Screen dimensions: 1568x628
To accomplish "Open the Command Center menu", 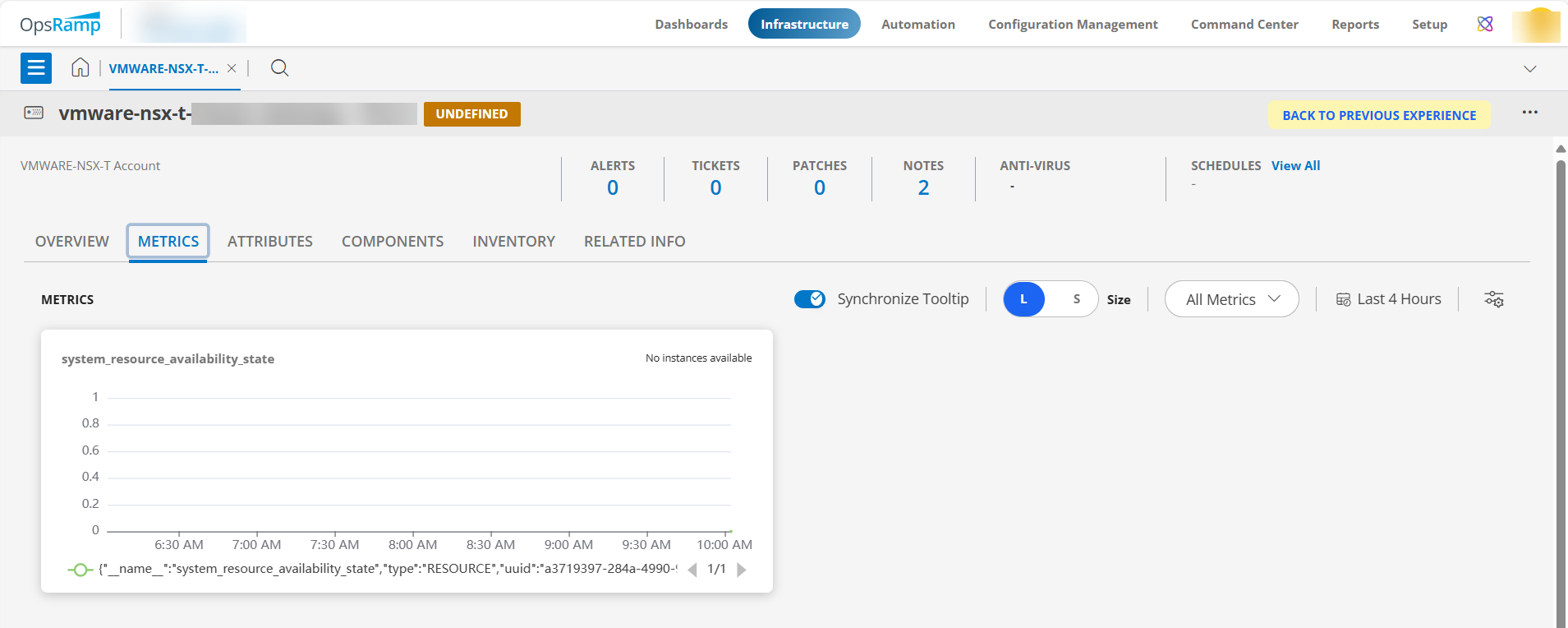I will (x=1244, y=25).
